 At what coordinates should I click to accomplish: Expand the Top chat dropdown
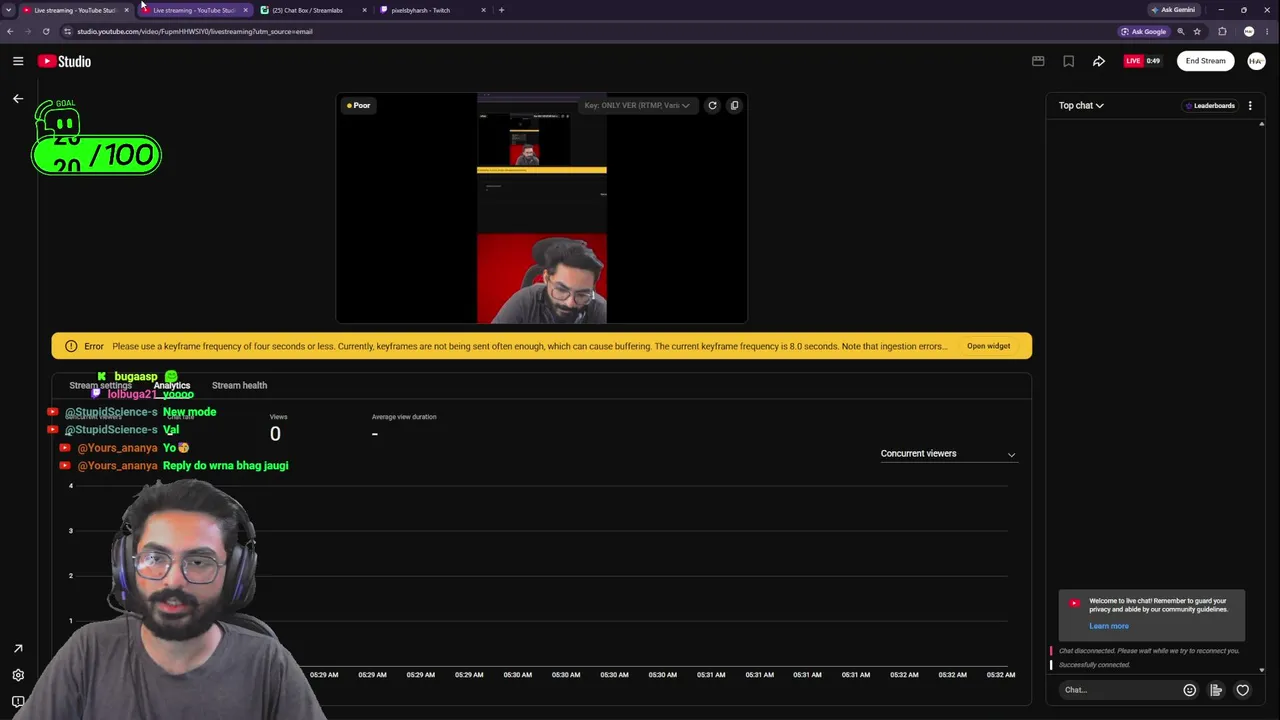1081,105
